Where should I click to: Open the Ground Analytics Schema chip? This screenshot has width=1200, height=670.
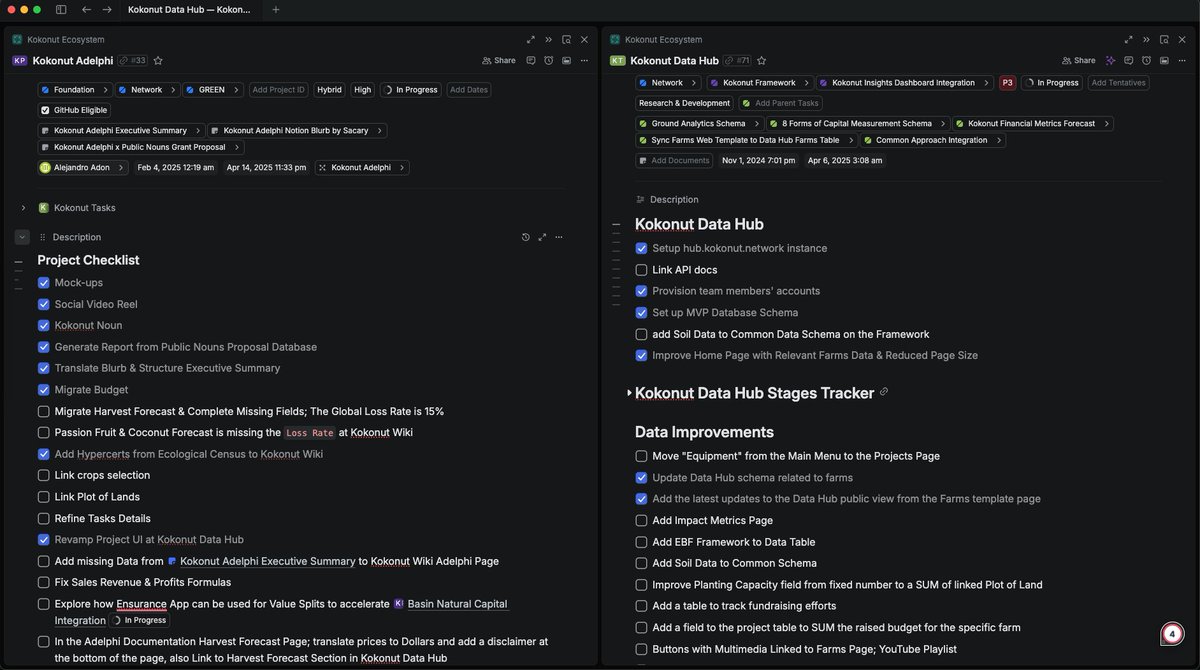click(698, 123)
